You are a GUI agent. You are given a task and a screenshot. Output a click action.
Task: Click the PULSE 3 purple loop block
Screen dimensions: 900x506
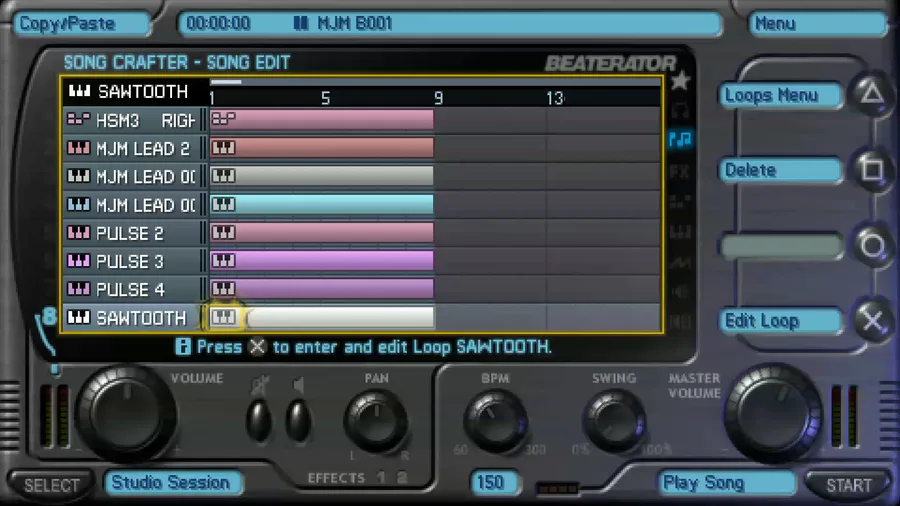322,261
